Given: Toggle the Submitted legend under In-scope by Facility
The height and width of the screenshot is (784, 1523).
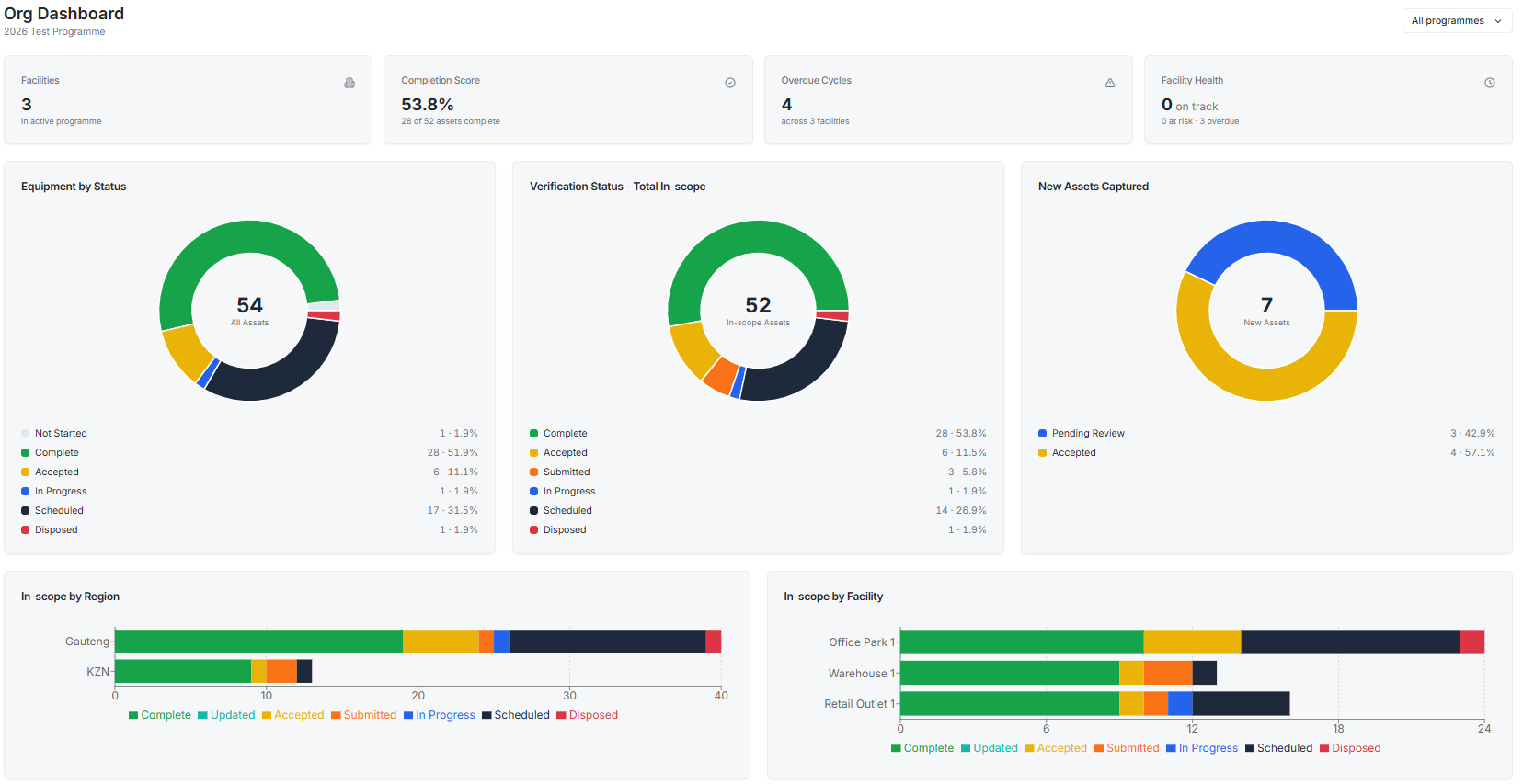Looking at the screenshot, I should [x=1127, y=748].
